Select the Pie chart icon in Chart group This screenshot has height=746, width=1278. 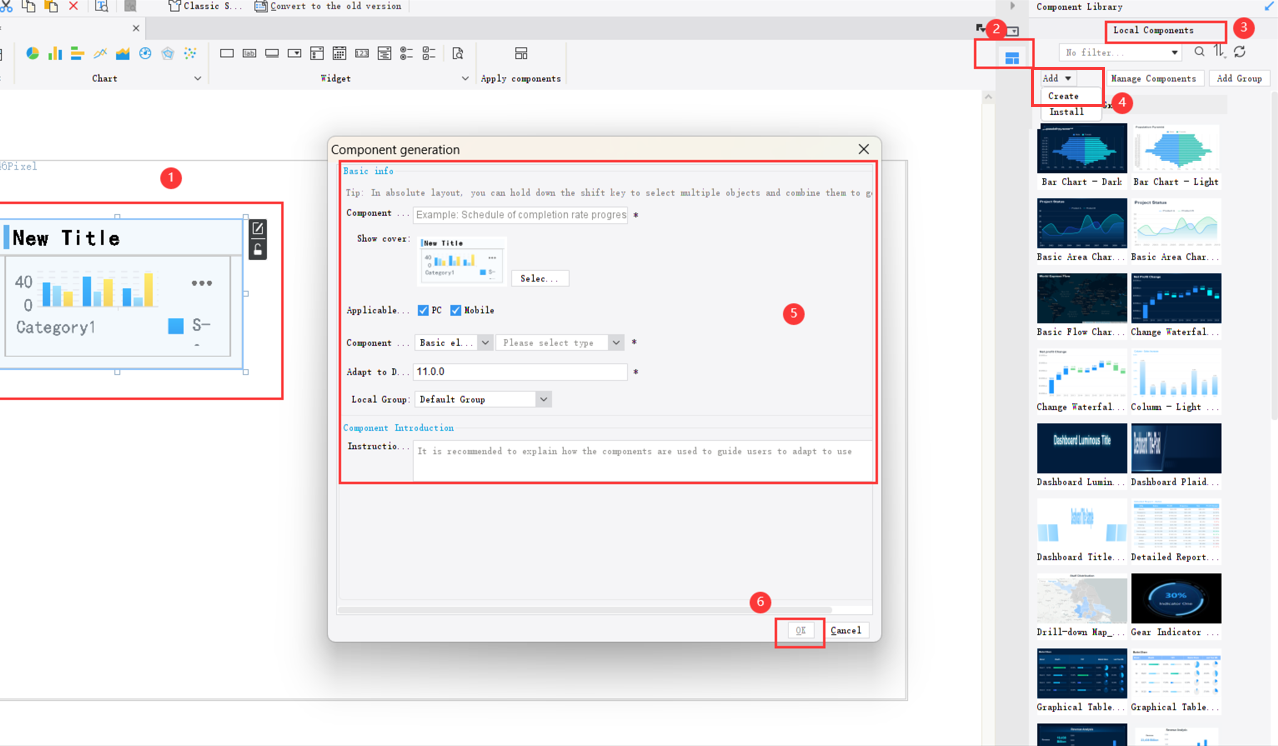coord(31,53)
